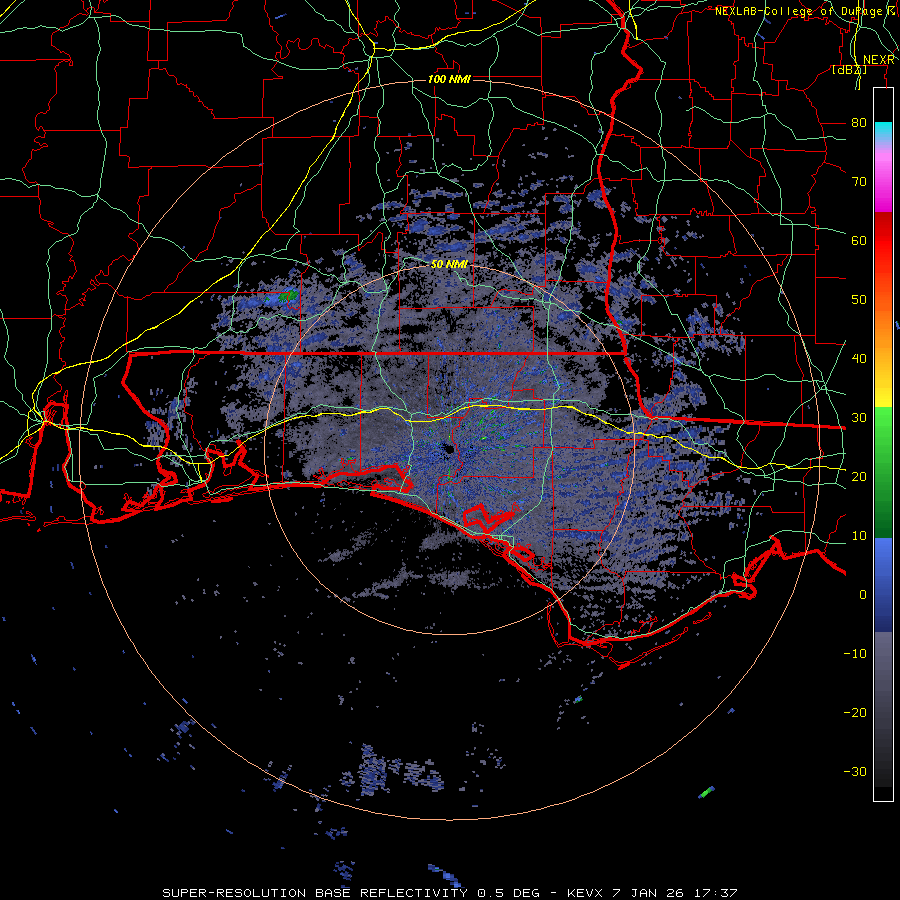This screenshot has height=900, width=900.
Task: Select the "80" value on the dBZ scale
Action: click(x=859, y=122)
